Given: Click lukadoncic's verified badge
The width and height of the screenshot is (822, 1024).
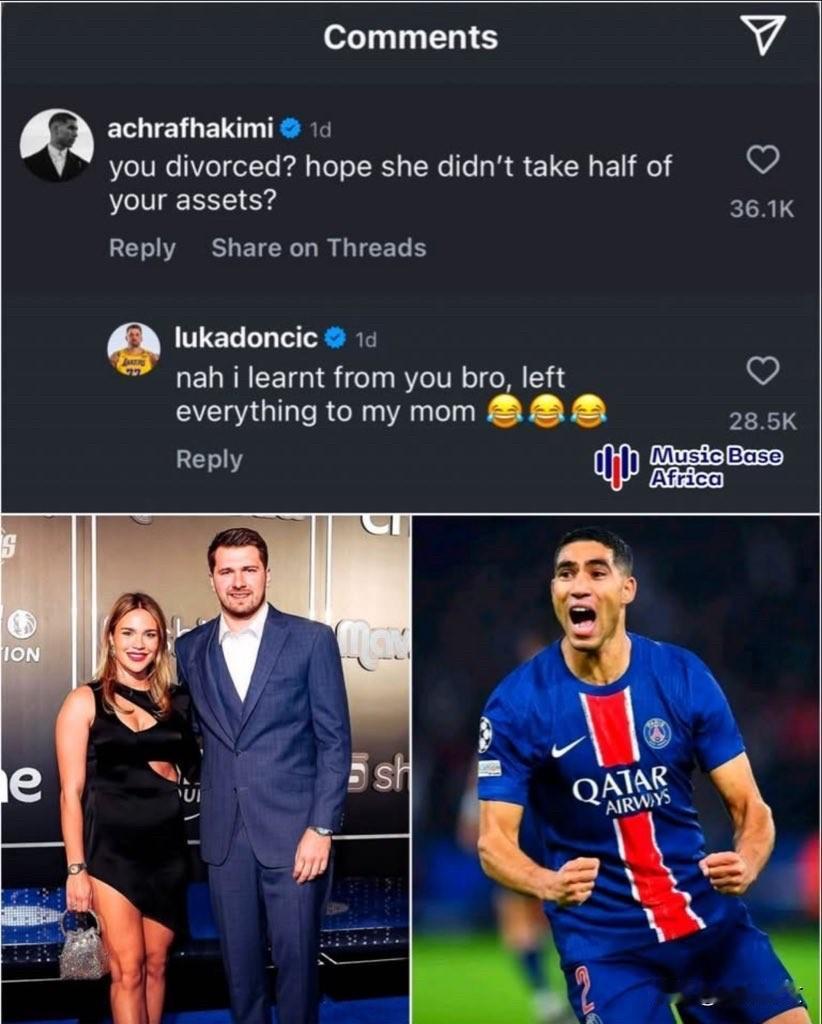Looking at the screenshot, I should tap(335, 338).
